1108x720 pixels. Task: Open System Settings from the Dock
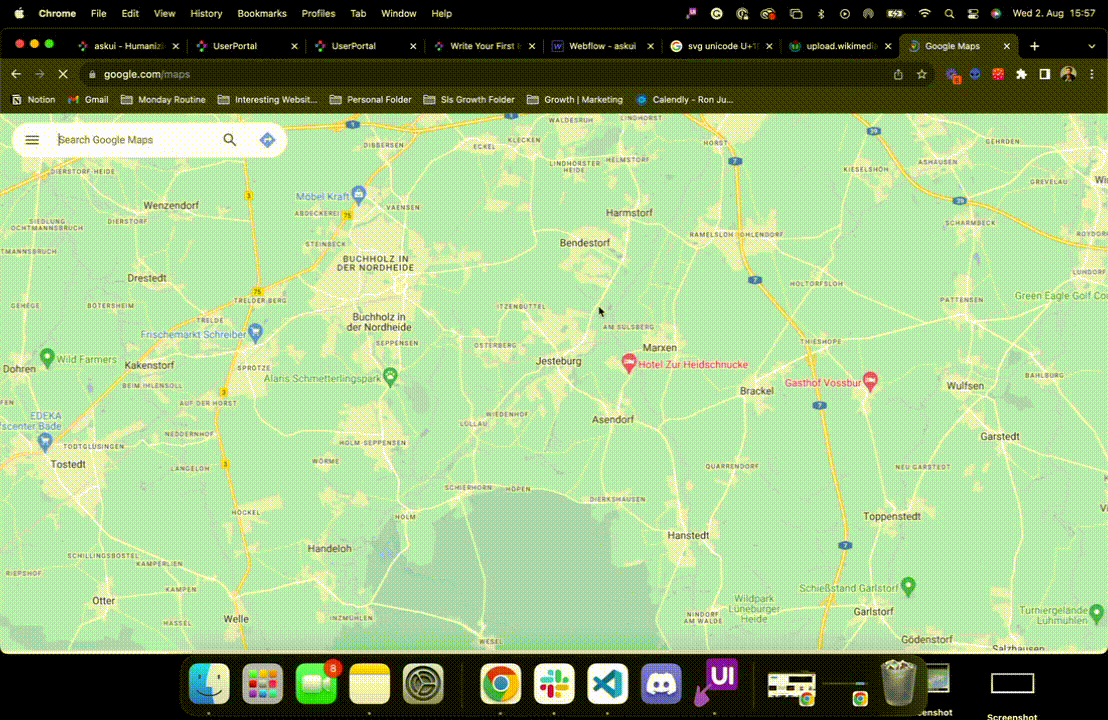[x=423, y=683]
